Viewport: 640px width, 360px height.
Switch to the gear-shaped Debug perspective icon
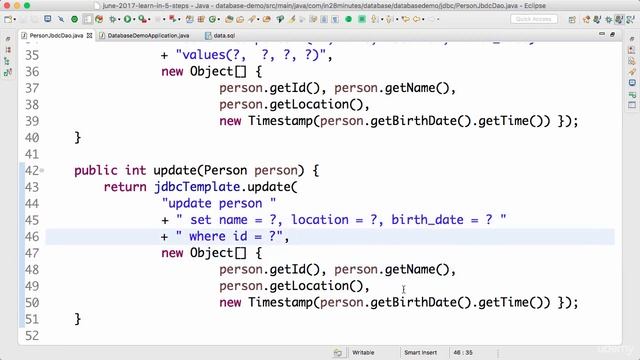[609, 20]
